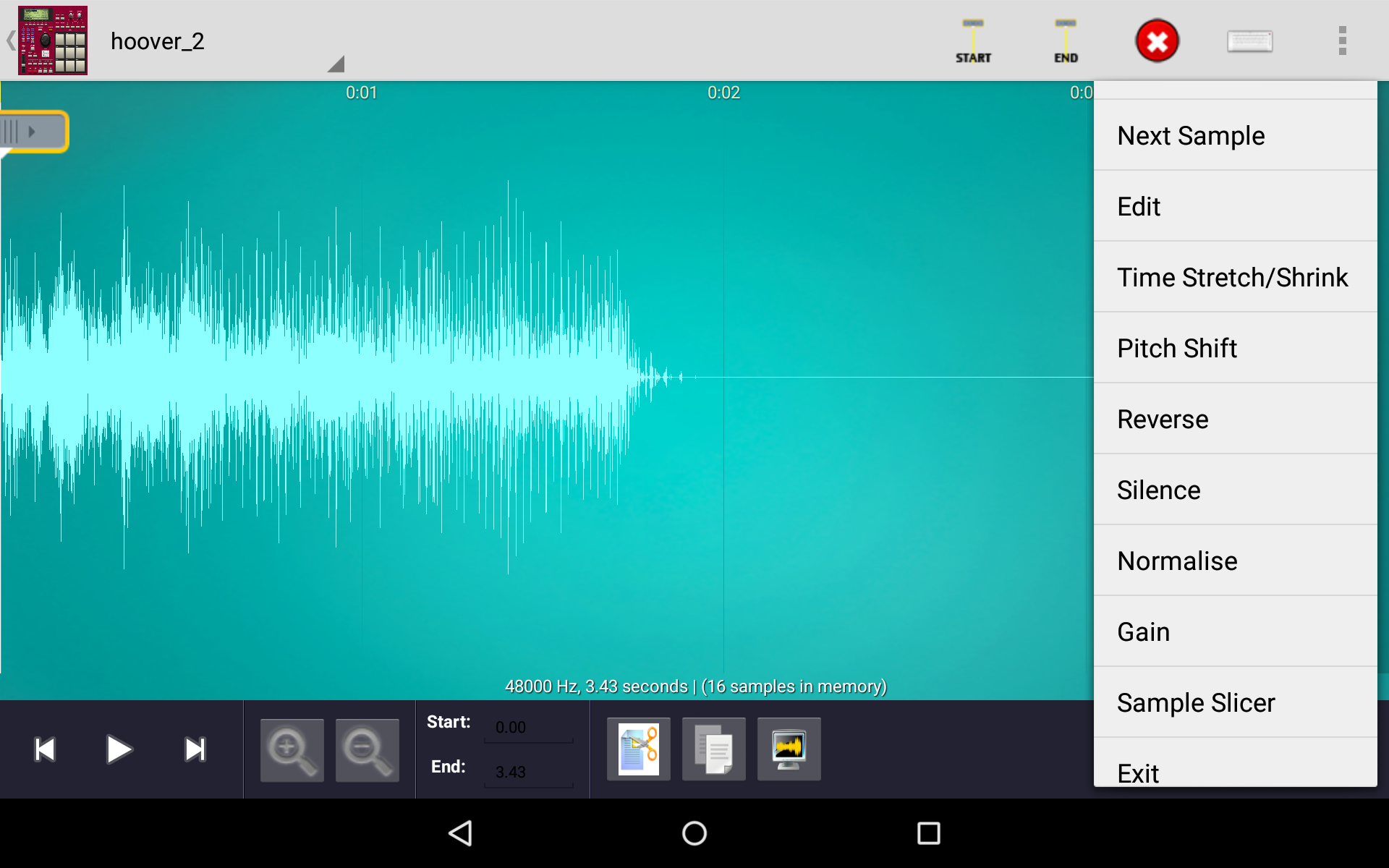Copy the sample with the copy icon
The width and height of the screenshot is (1389, 868).
[x=713, y=749]
